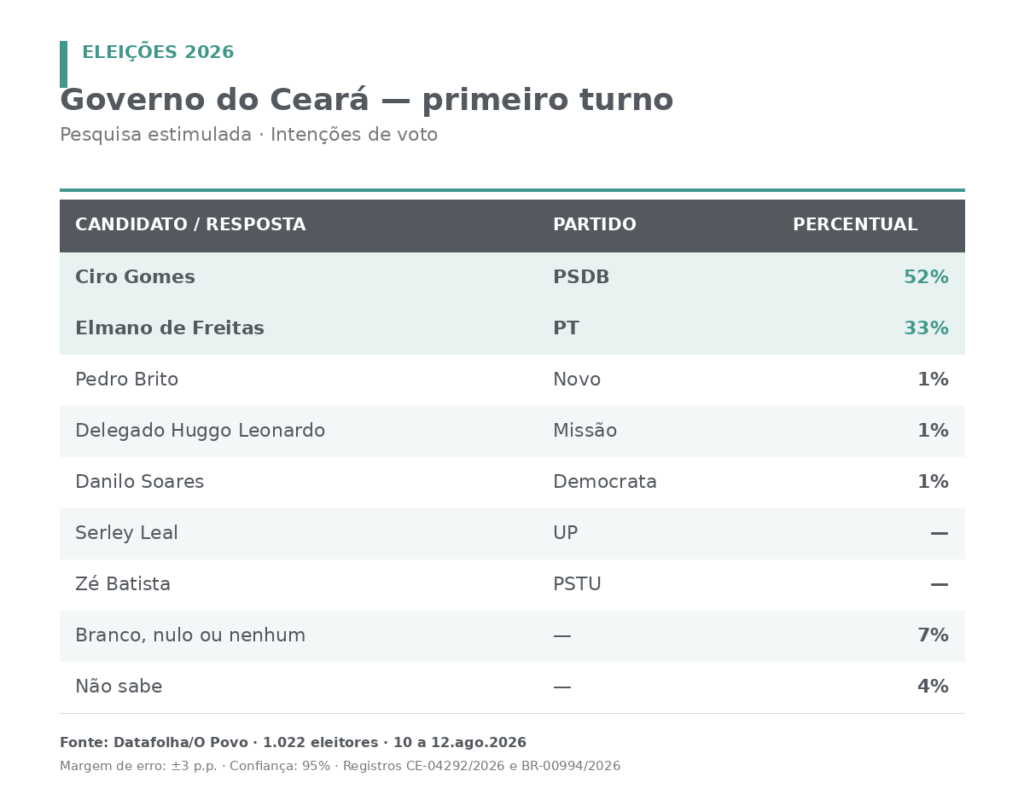Click the 33% percentage value
1024x800 pixels.
926,328
